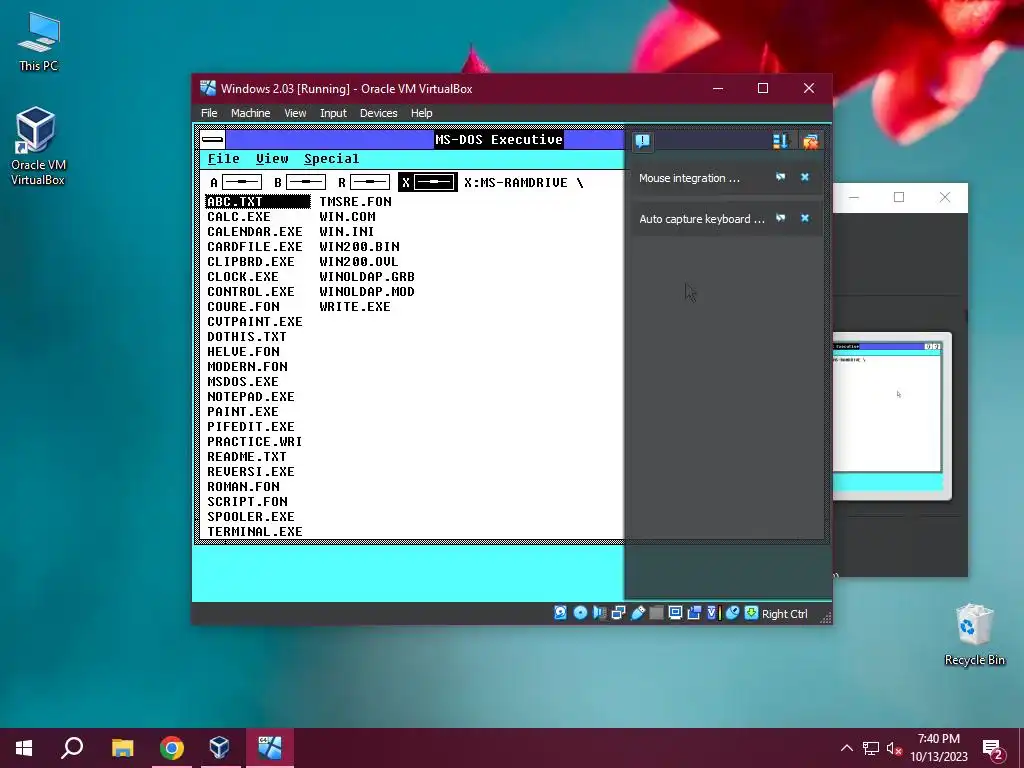
Task: Select PAINT.EXE in the file list
Action: 242,412
